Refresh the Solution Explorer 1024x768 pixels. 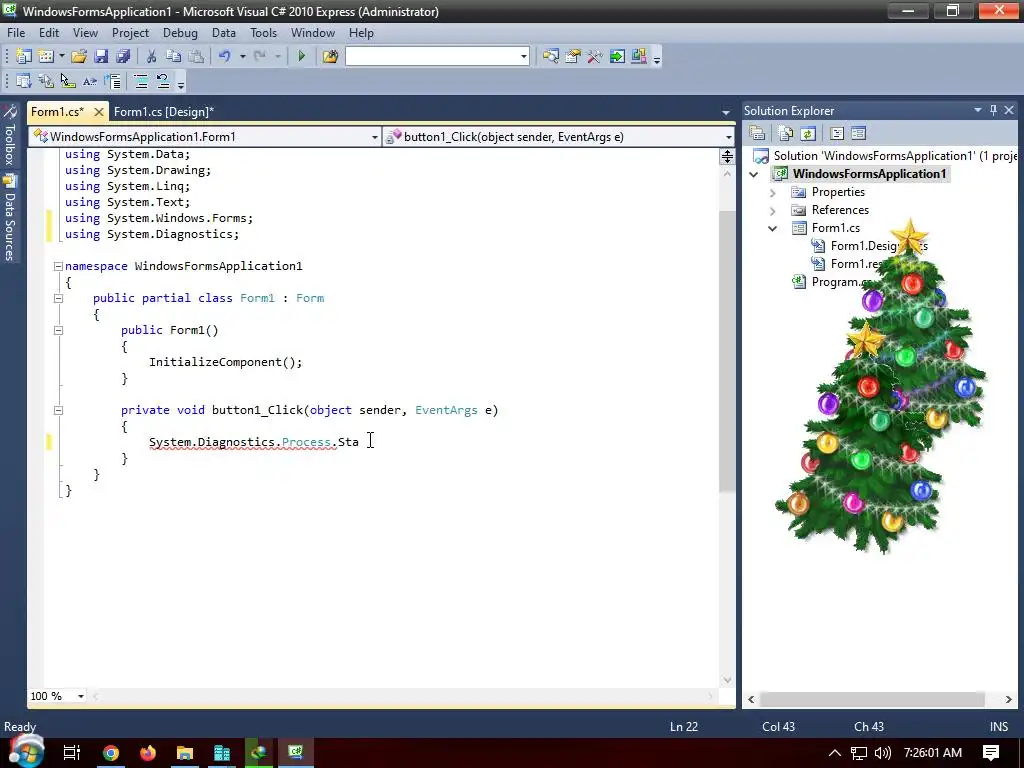808,133
